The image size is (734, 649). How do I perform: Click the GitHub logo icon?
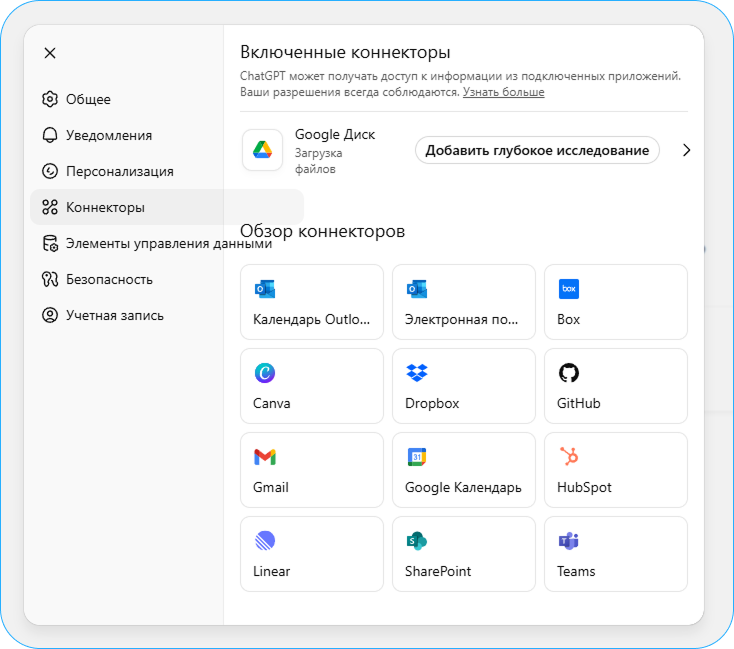[569, 373]
